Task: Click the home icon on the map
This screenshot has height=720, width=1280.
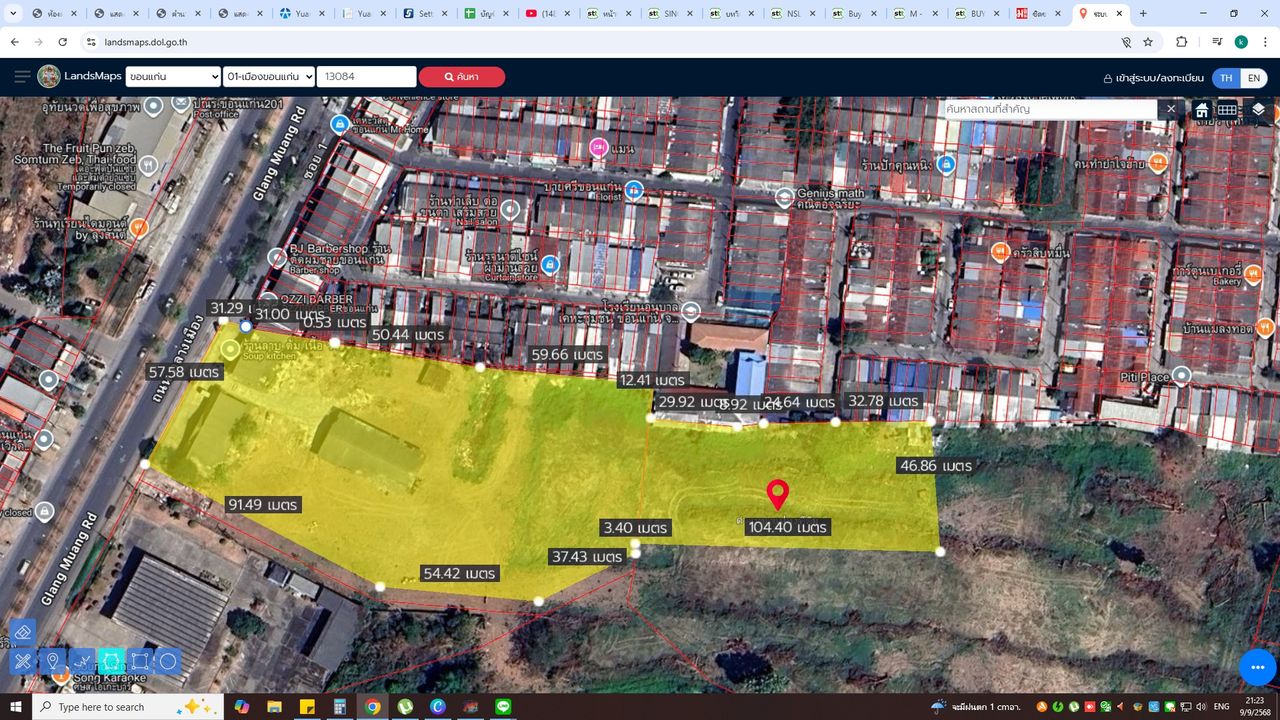Action: pos(1202,110)
